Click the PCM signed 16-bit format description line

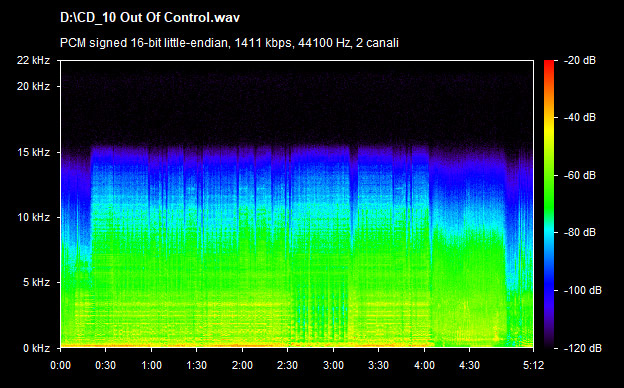click(x=229, y=43)
